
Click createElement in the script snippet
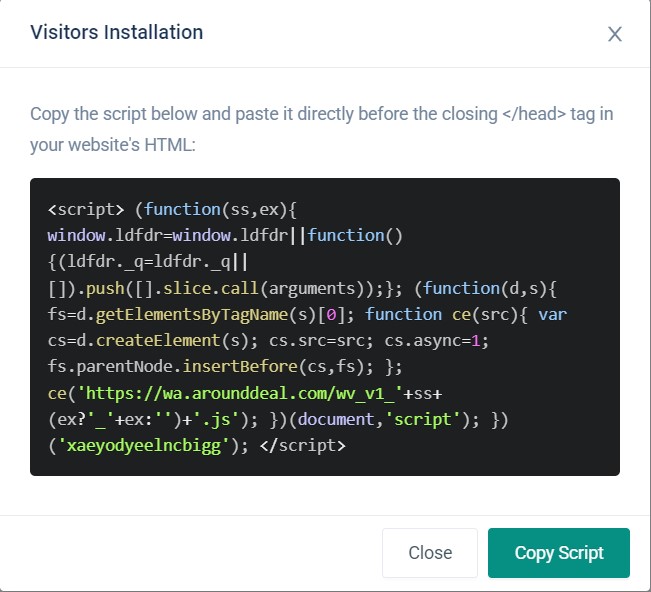click(148, 339)
